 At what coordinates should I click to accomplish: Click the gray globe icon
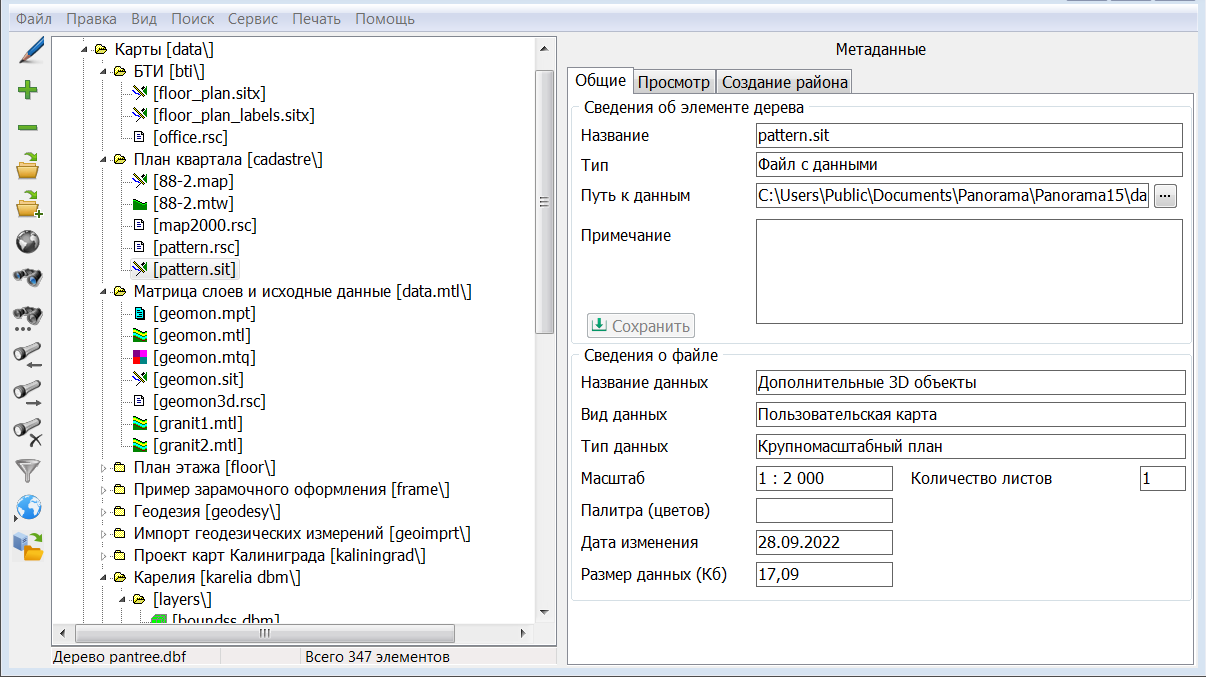click(x=28, y=241)
